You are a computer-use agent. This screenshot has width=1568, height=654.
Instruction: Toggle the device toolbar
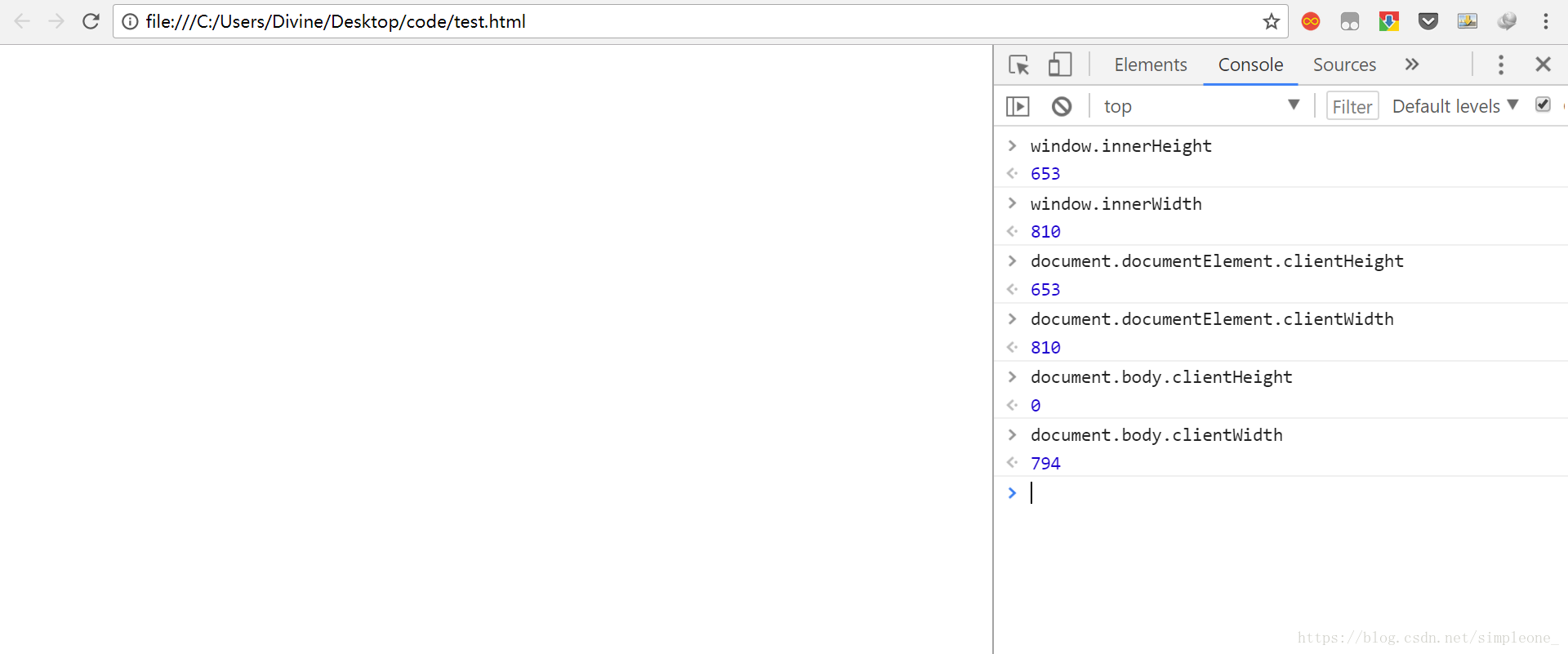[x=1060, y=65]
